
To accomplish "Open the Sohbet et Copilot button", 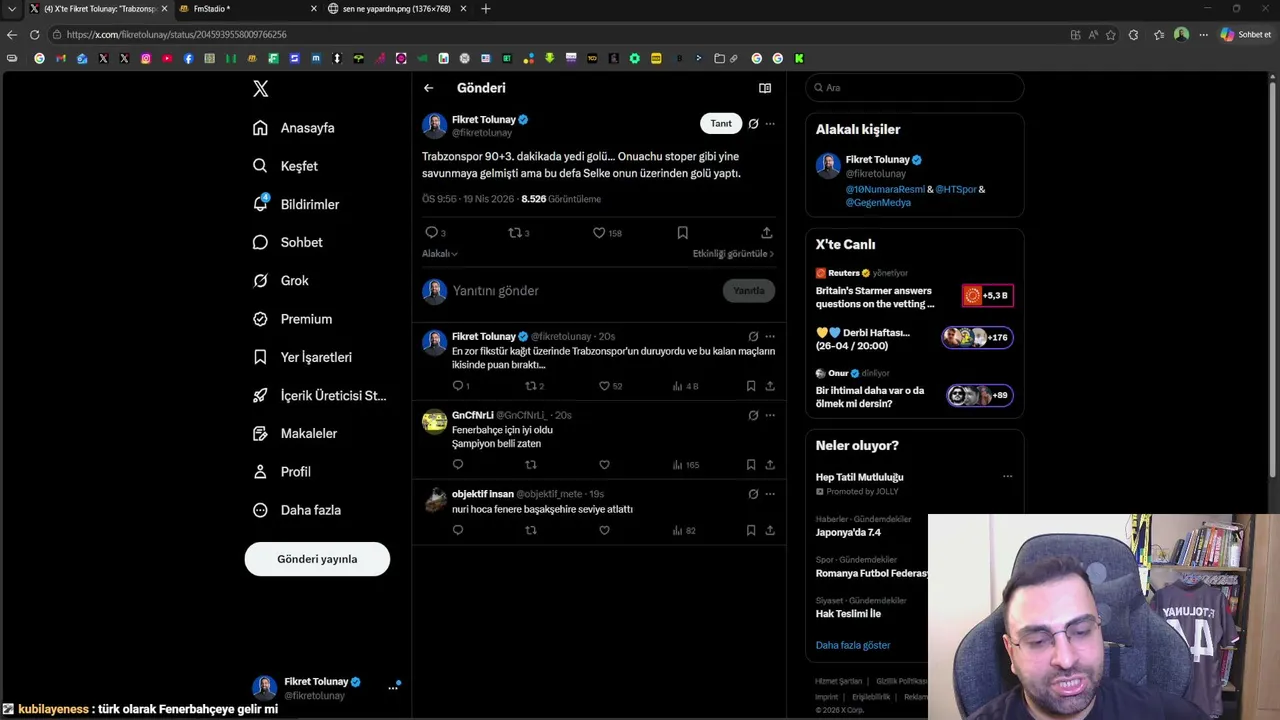I will pyautogui.click(x=1246, y=34).
